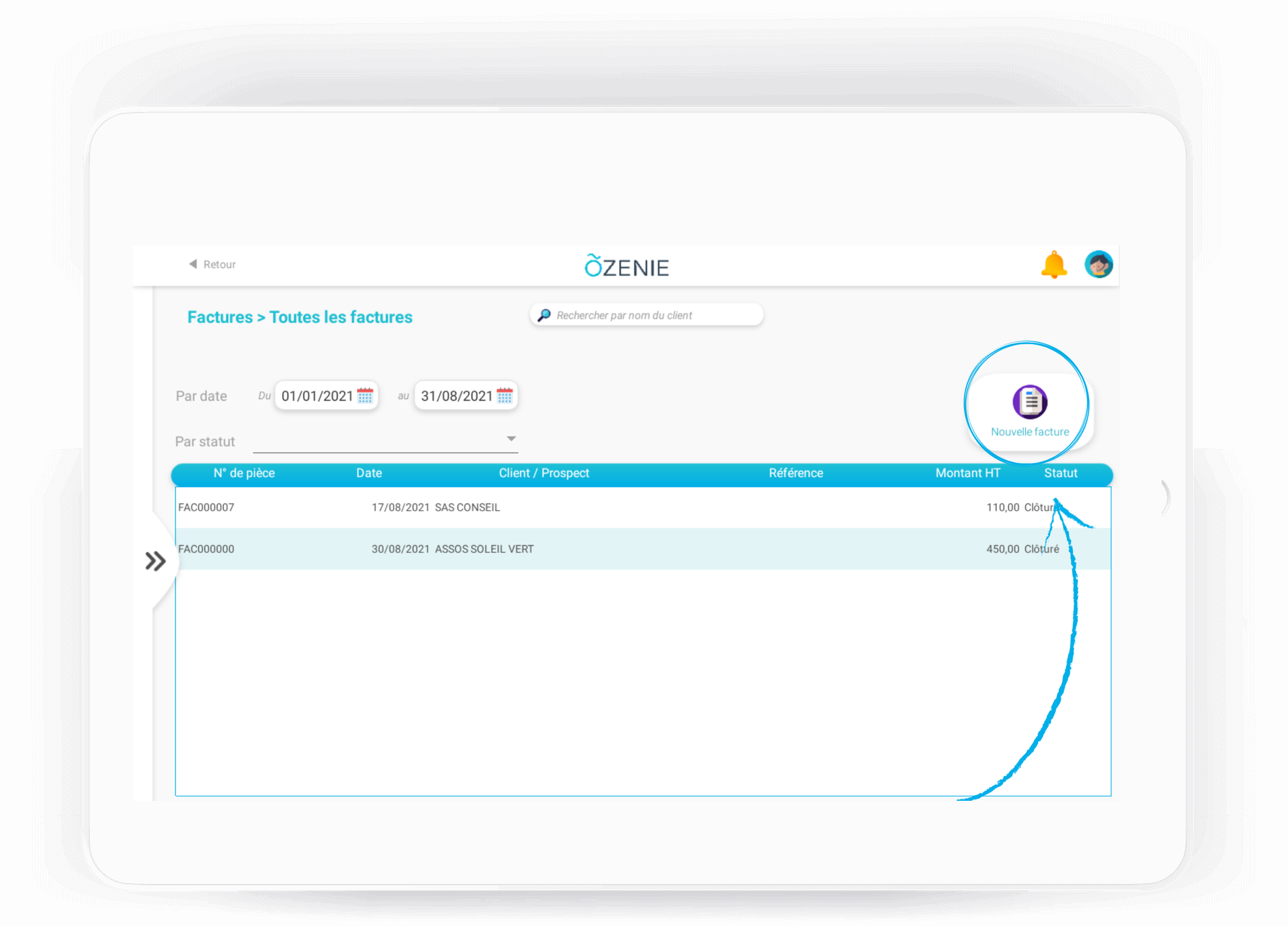Click the SAS CONSEIL client cell
Screen dimensions: 1288x926
tap(467, 507)
